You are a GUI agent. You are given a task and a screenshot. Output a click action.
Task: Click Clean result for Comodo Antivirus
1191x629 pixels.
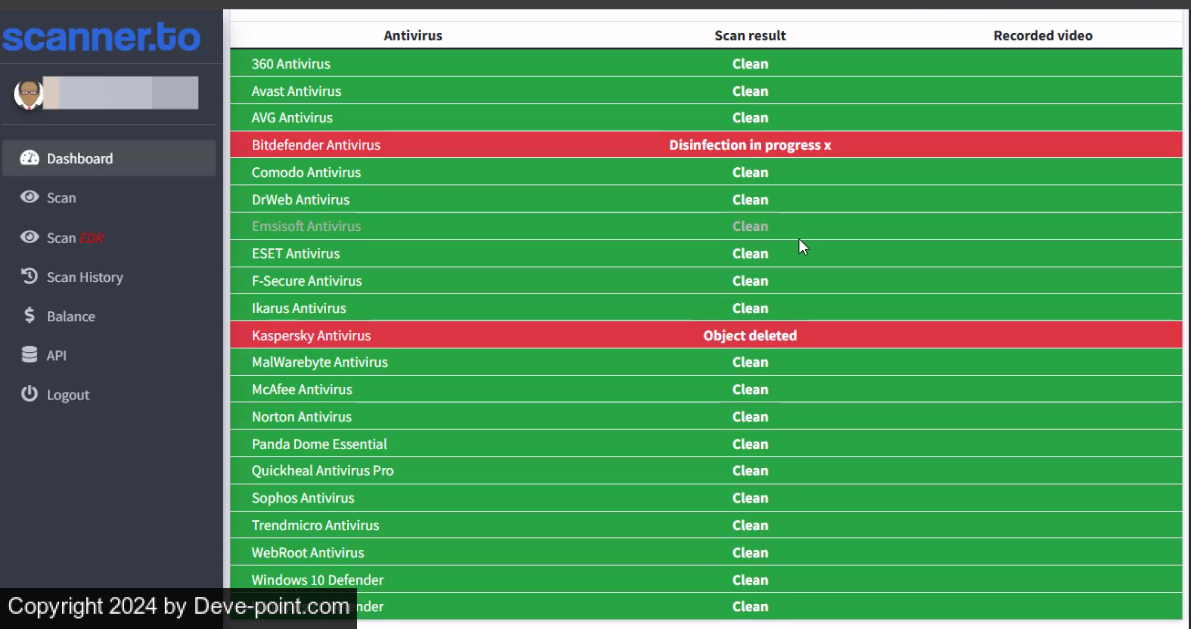[750, 172]
